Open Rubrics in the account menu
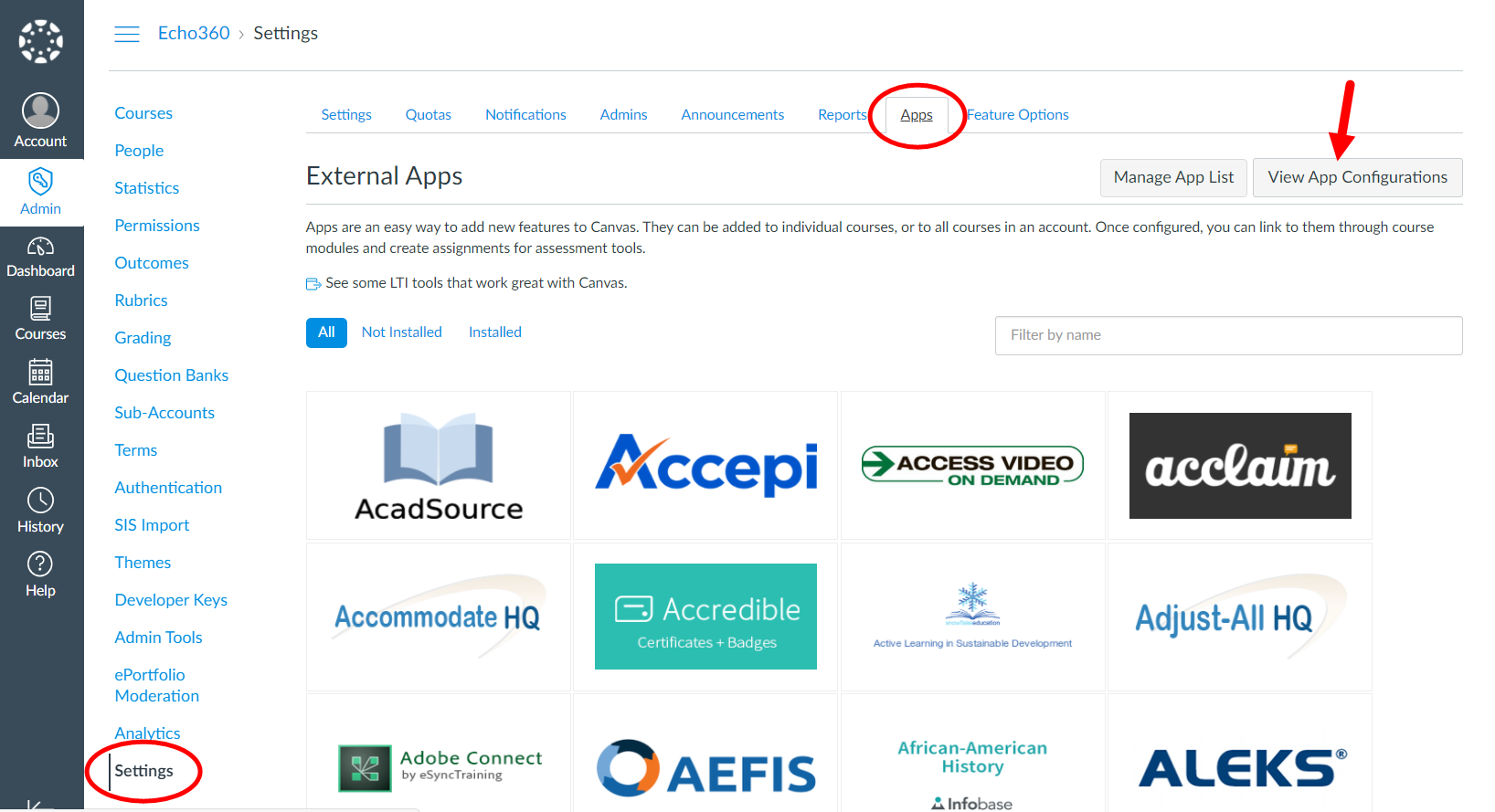1495x812 pixels. point(141,301)
